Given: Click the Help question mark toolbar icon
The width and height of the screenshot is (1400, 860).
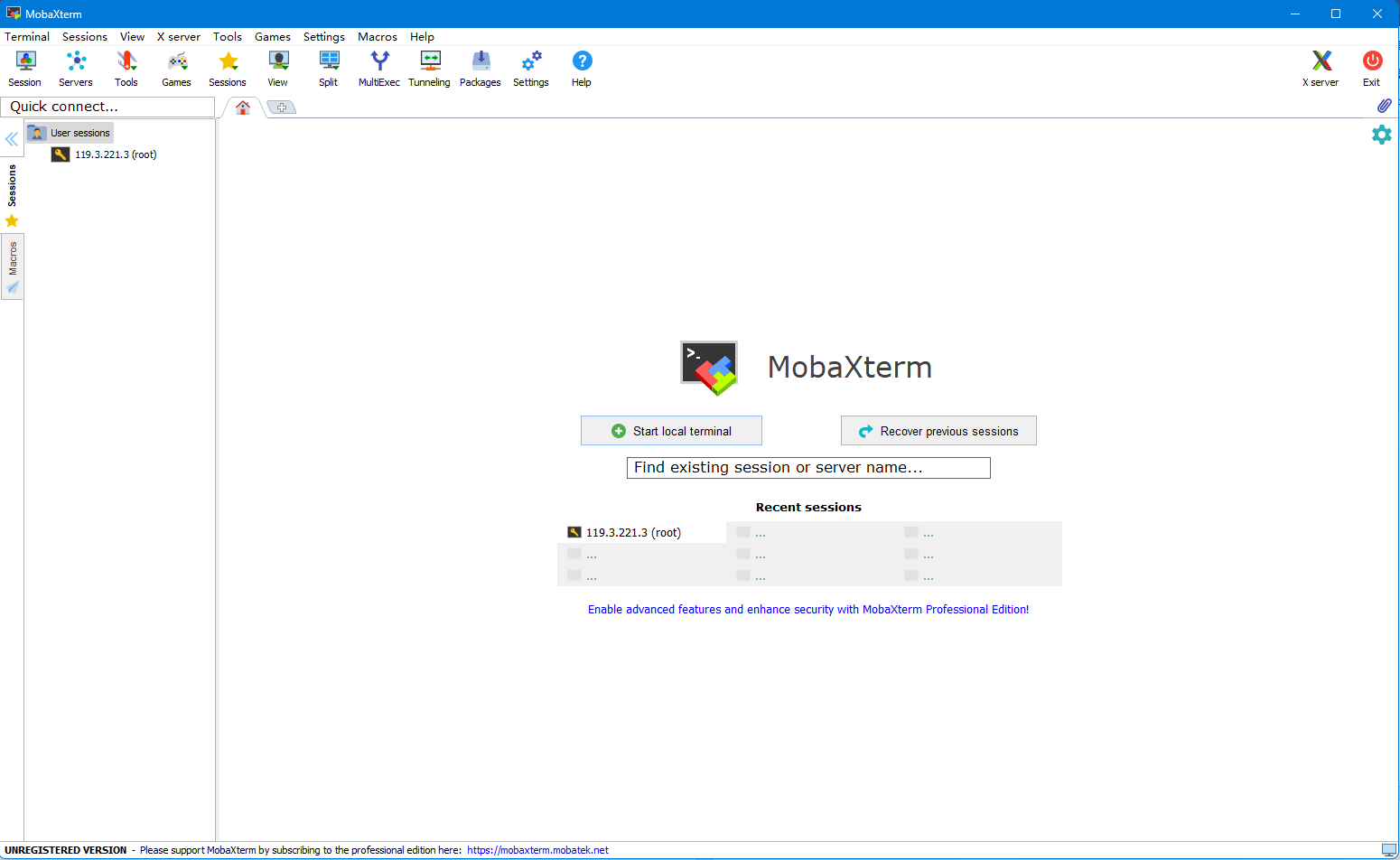Looking at the screenshot, I should [582, 69].
